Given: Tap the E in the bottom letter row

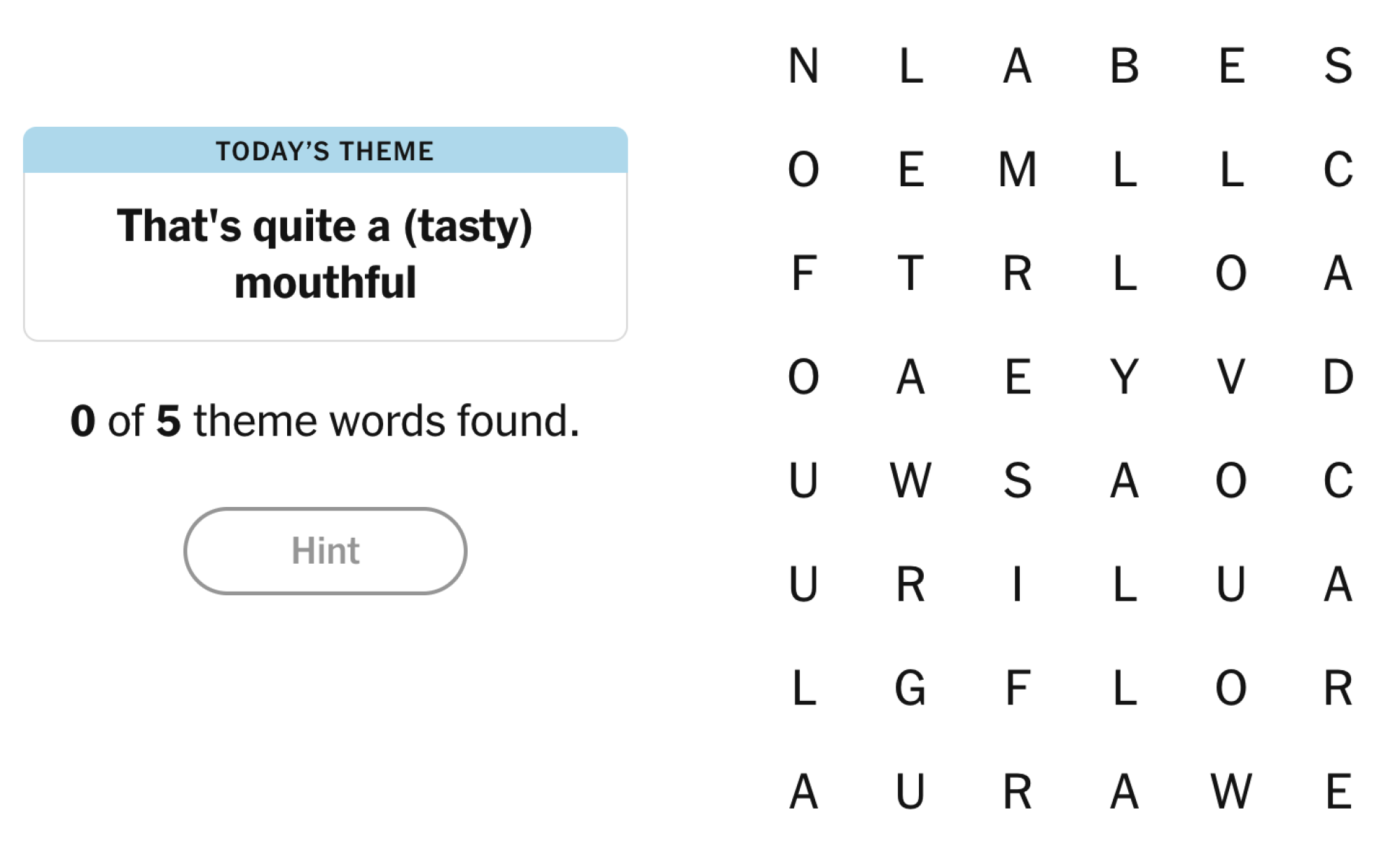Looking at the screenshot, I should tap(1338, 791).
